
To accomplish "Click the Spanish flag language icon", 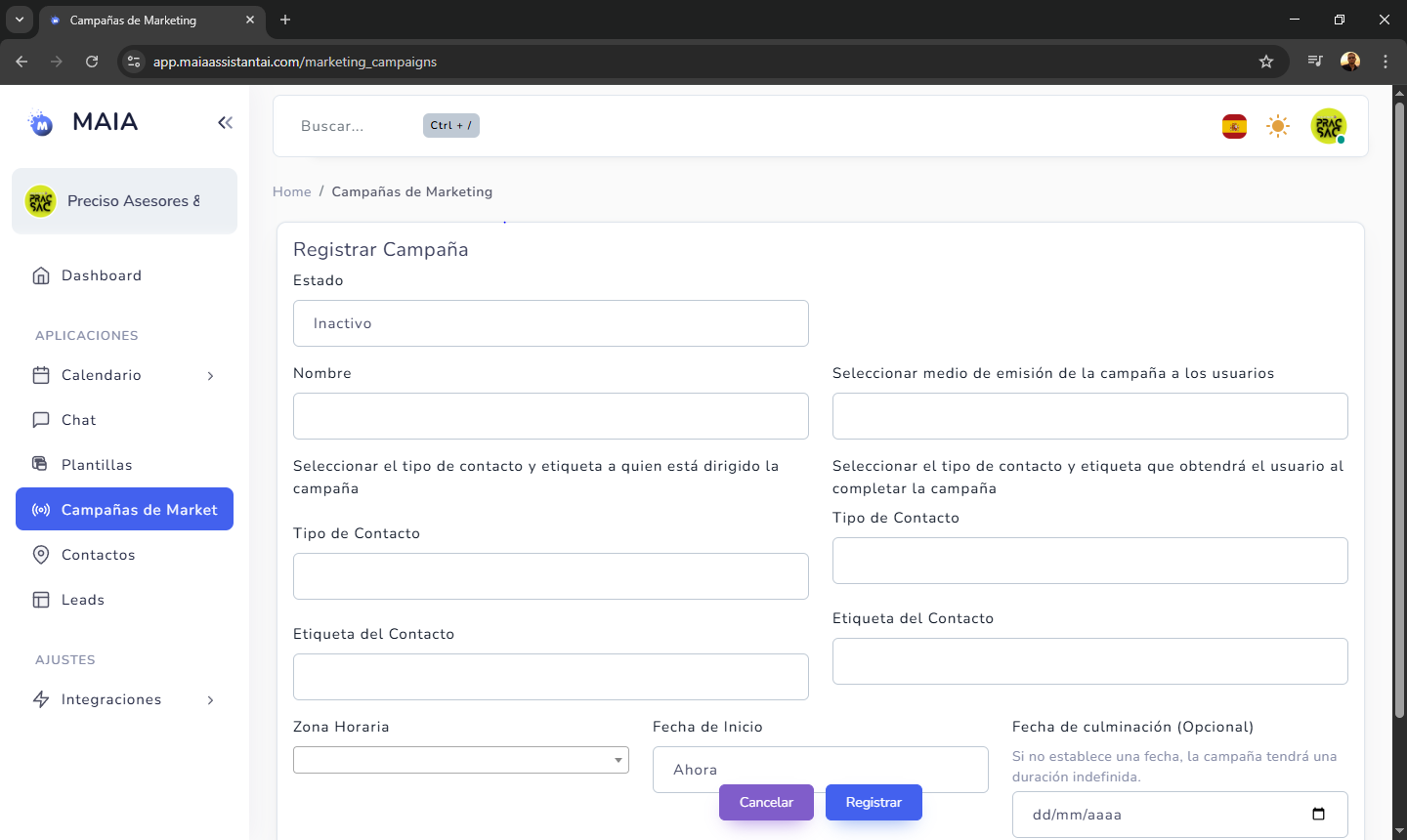I will pyautogui.click(x=1234, y=126).
